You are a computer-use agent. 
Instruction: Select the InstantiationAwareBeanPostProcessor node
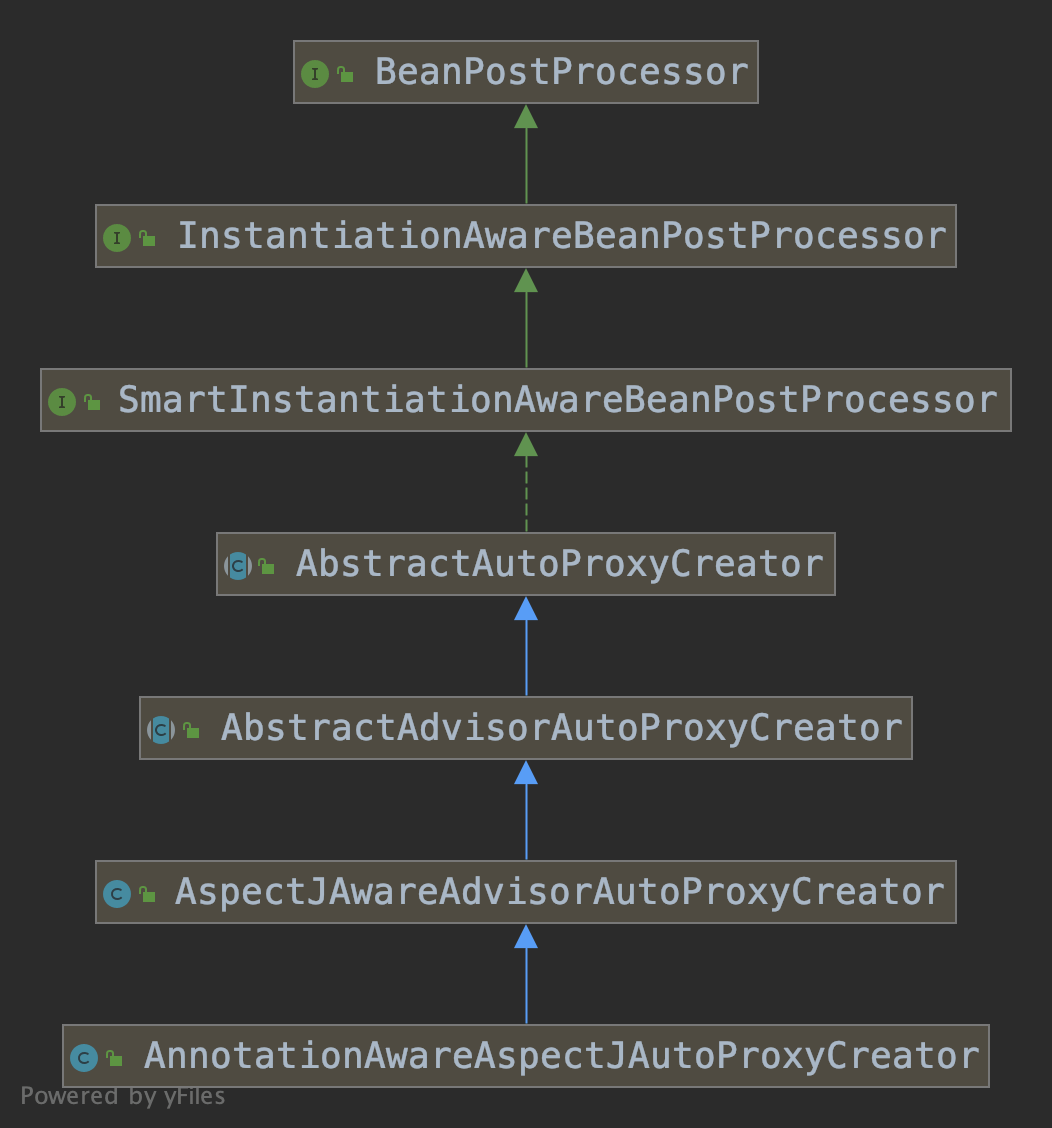coord(526,236)
